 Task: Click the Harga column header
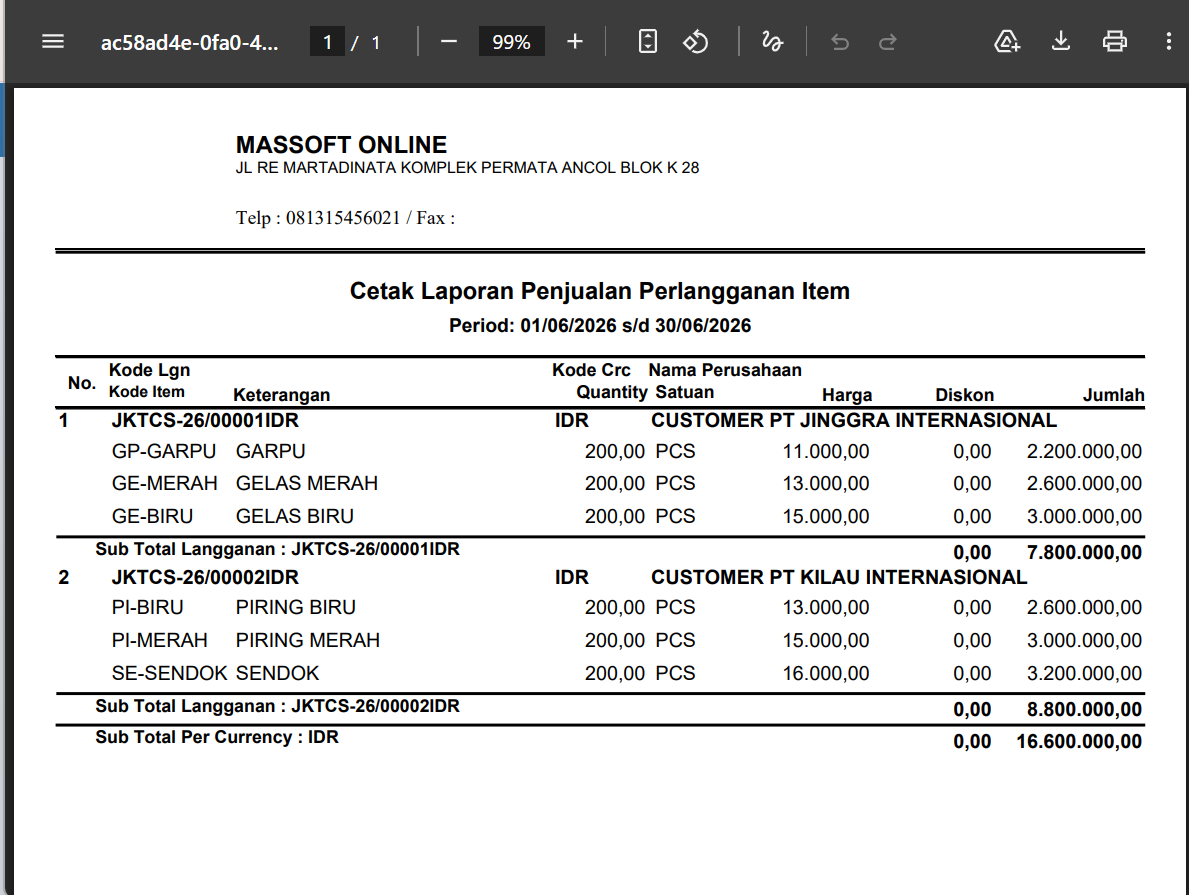(847, 394)
